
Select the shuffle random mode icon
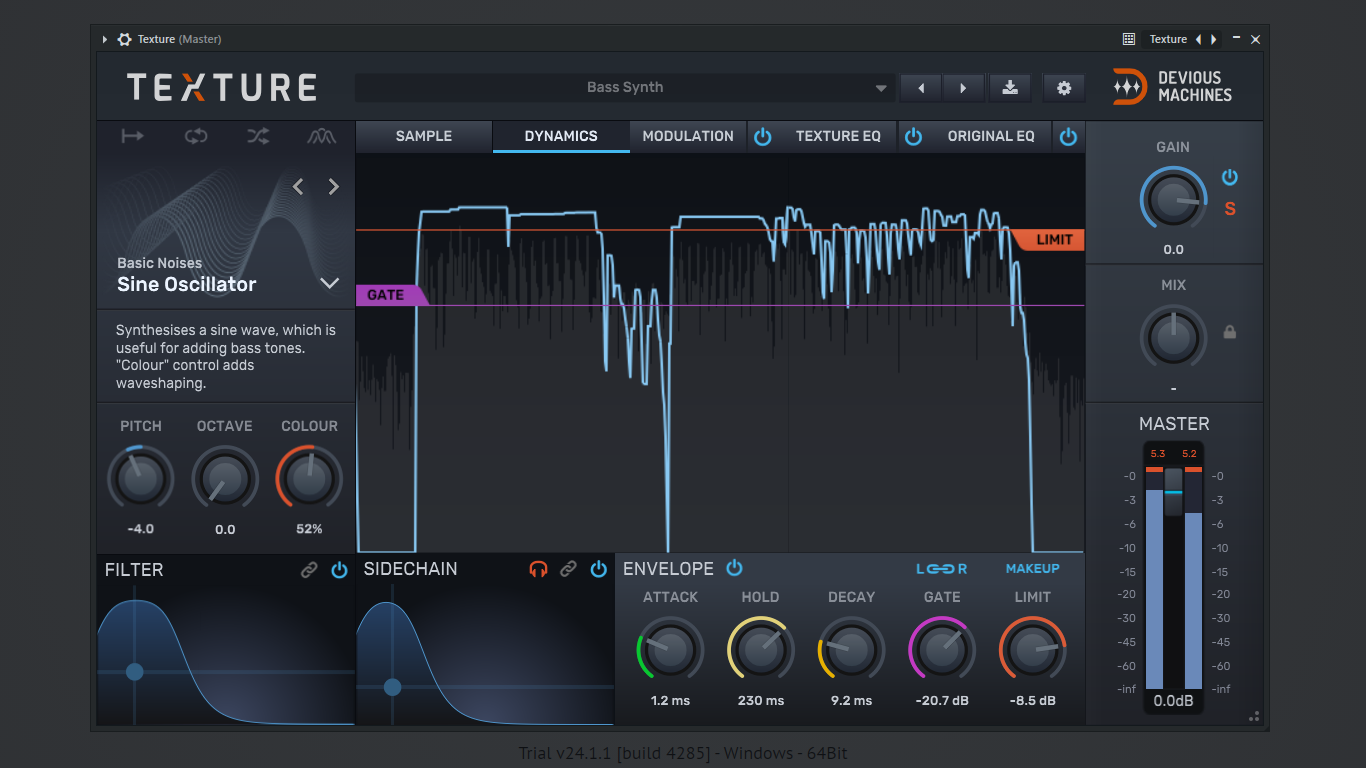point(258,136)
